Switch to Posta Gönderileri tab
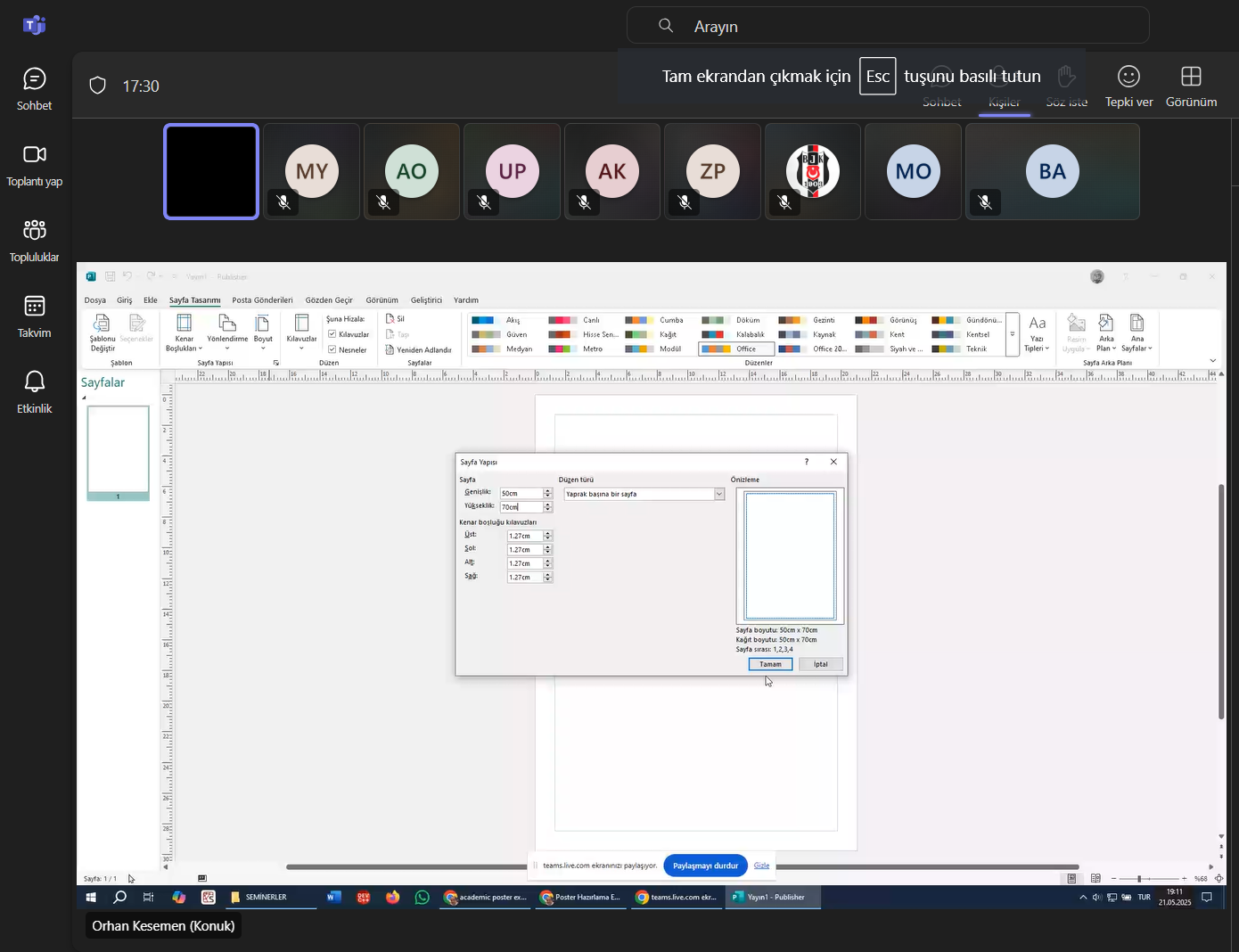 click(x=262, y=300)
